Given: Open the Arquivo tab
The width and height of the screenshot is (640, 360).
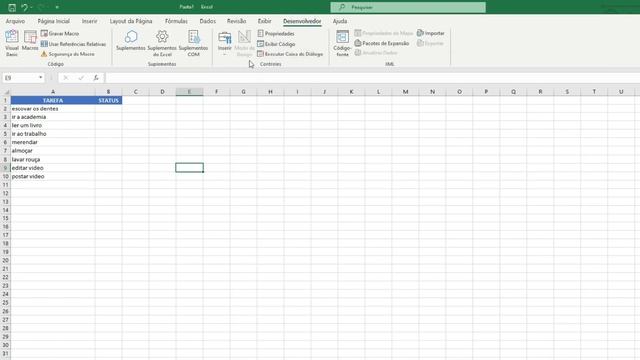Looking at the screenshot, I should (x=16, y=21).
